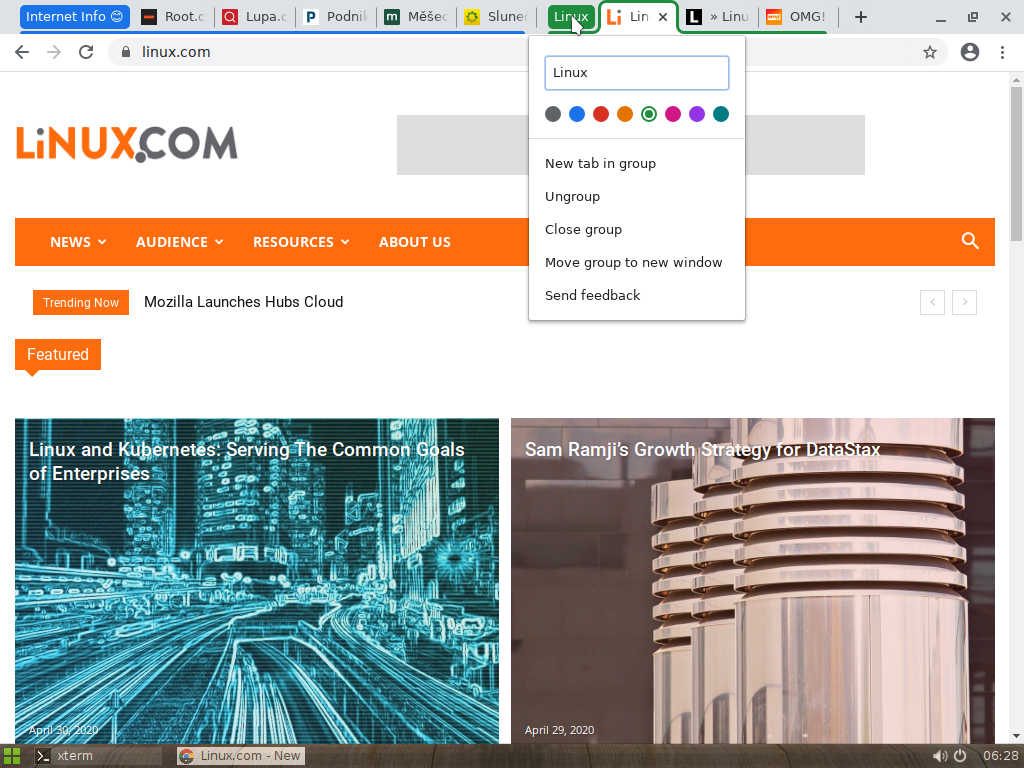Reload the linux.com page
The height and width of the screenshot is (768, 1024).
[85, 52]
